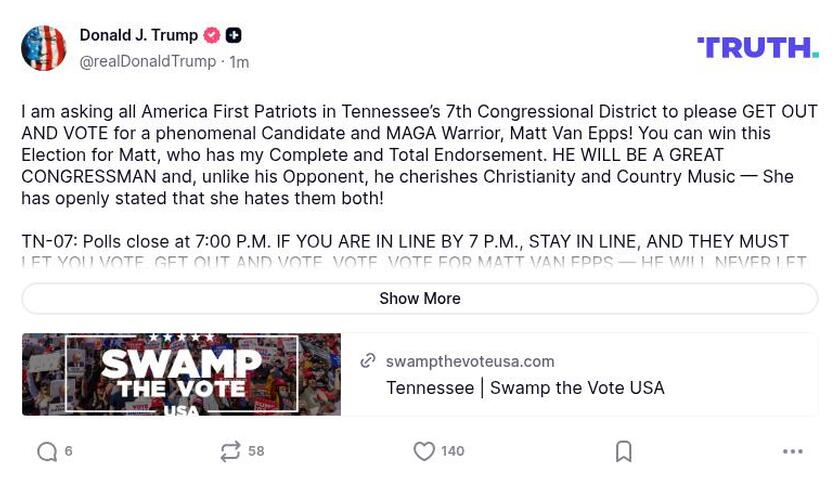Viewport: 840px width, 492px height.
Task: Click the TRUTH logo
Action: pos(758,47)
